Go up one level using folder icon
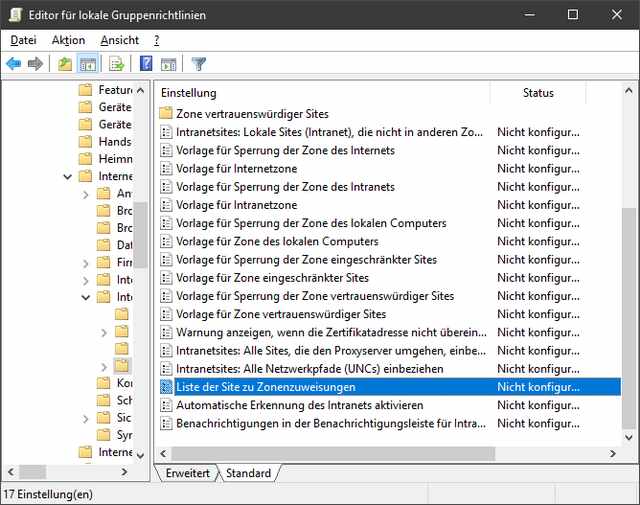Viewport: 640px width, 505px height. [65, 64]
